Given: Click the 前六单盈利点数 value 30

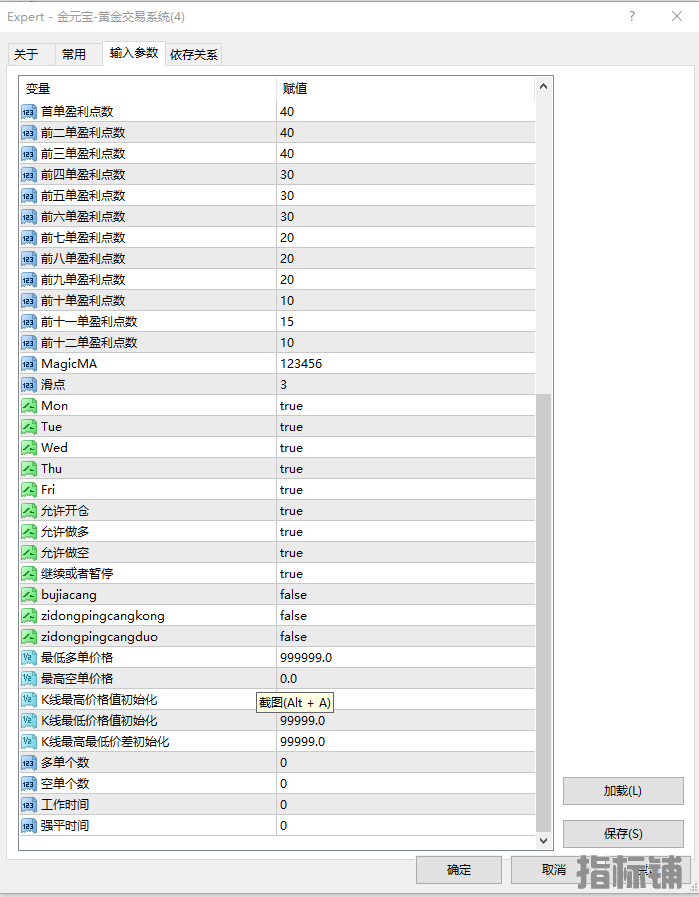Looking at the screenshot, I should point(287,216).
